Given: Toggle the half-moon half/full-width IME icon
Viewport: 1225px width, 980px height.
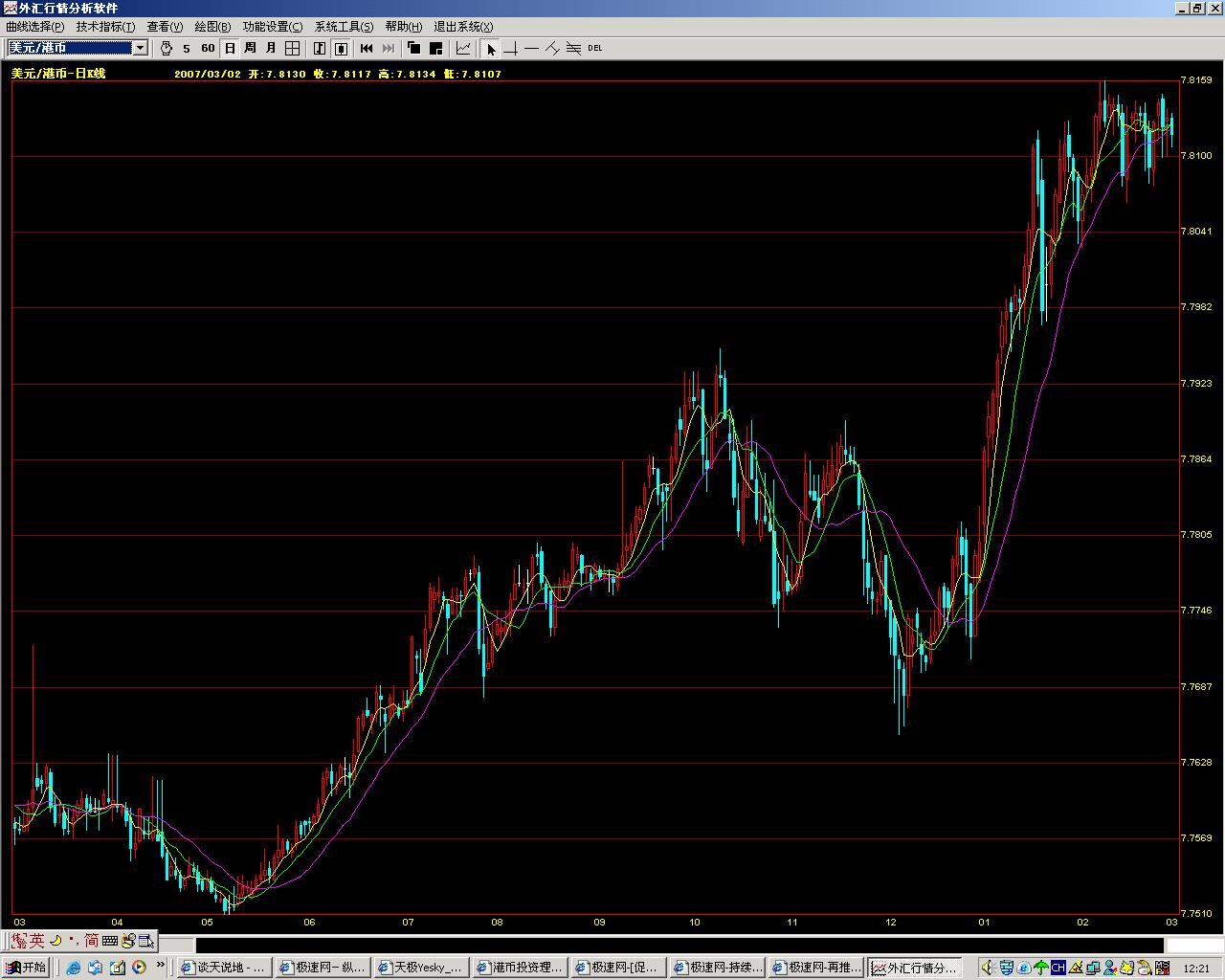Looking at the screenshot, I should point(56,941).
